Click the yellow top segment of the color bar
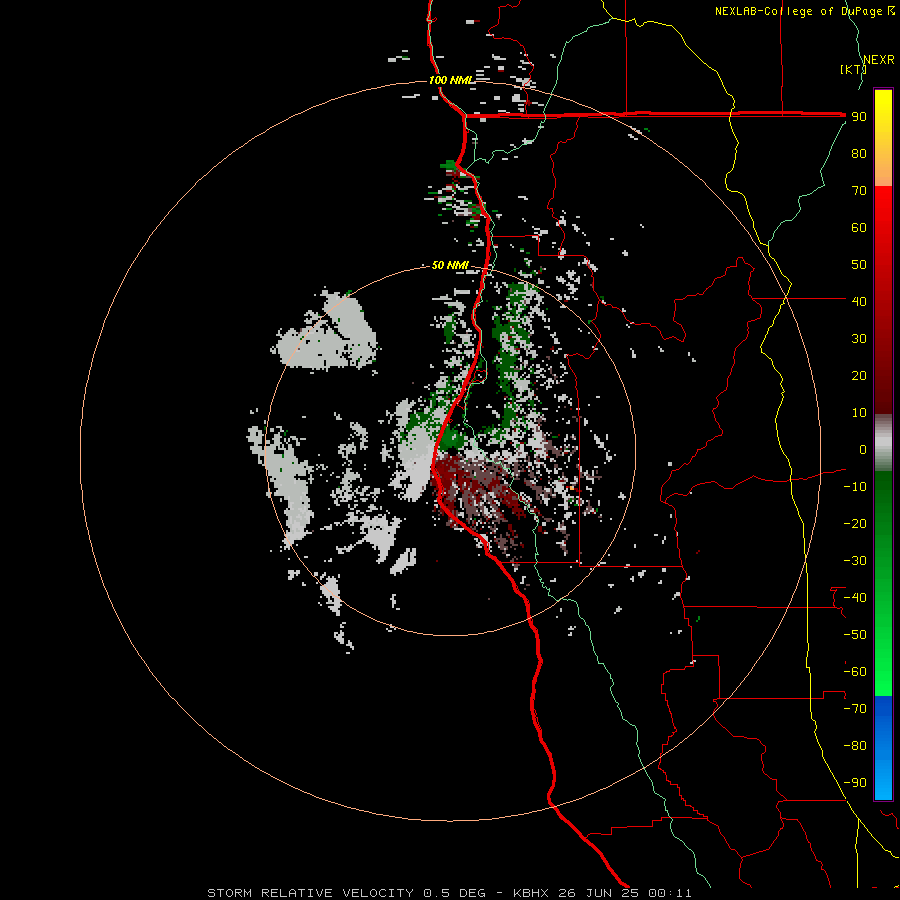The height and width of the screenshot is (900, 900). (x=883, y=138)
